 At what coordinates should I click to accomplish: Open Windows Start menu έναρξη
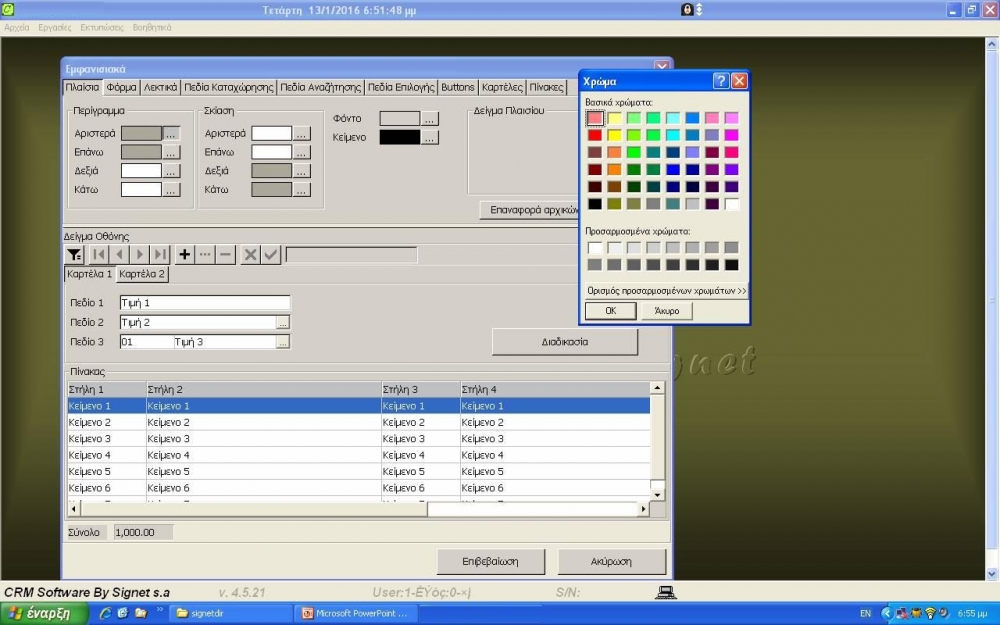point(43,614)
